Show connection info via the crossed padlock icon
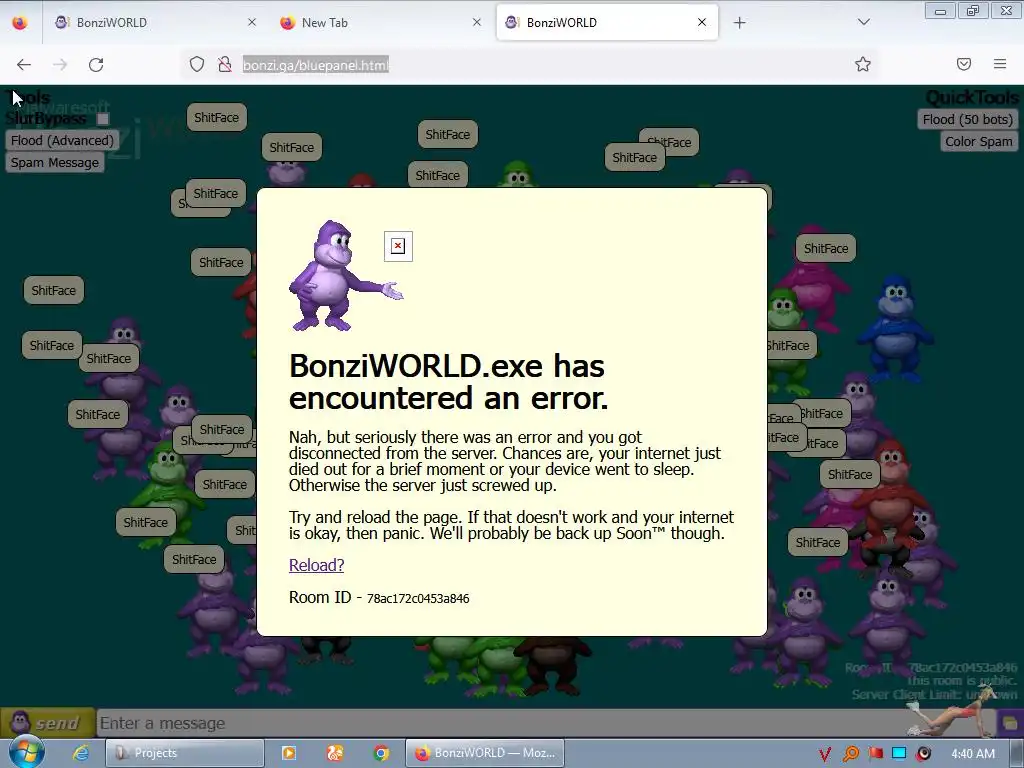Image resolution: width=1024 pixels, height=768 pixels. click(225, 64)
